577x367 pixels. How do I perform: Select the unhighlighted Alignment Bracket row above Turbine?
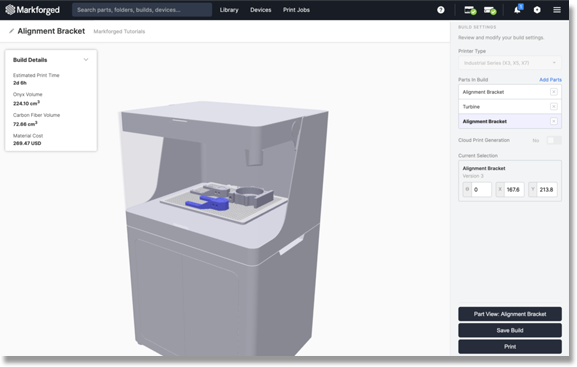click(x=510, y=92)
